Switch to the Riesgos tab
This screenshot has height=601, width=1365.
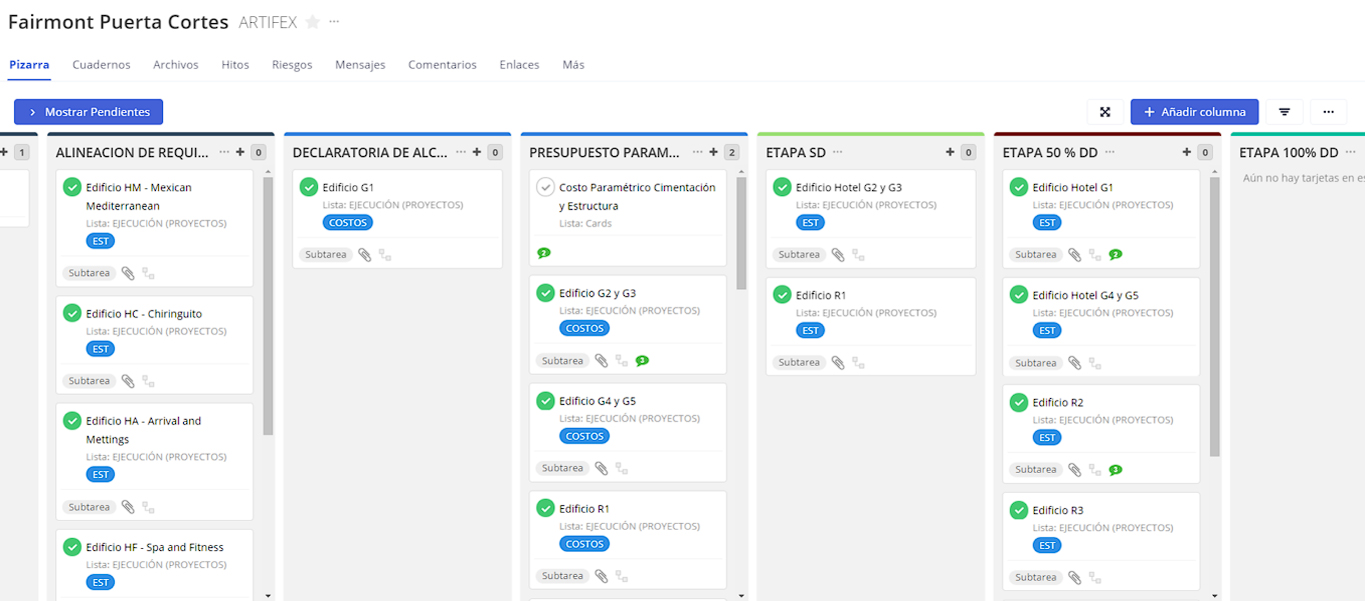[292, 65]
